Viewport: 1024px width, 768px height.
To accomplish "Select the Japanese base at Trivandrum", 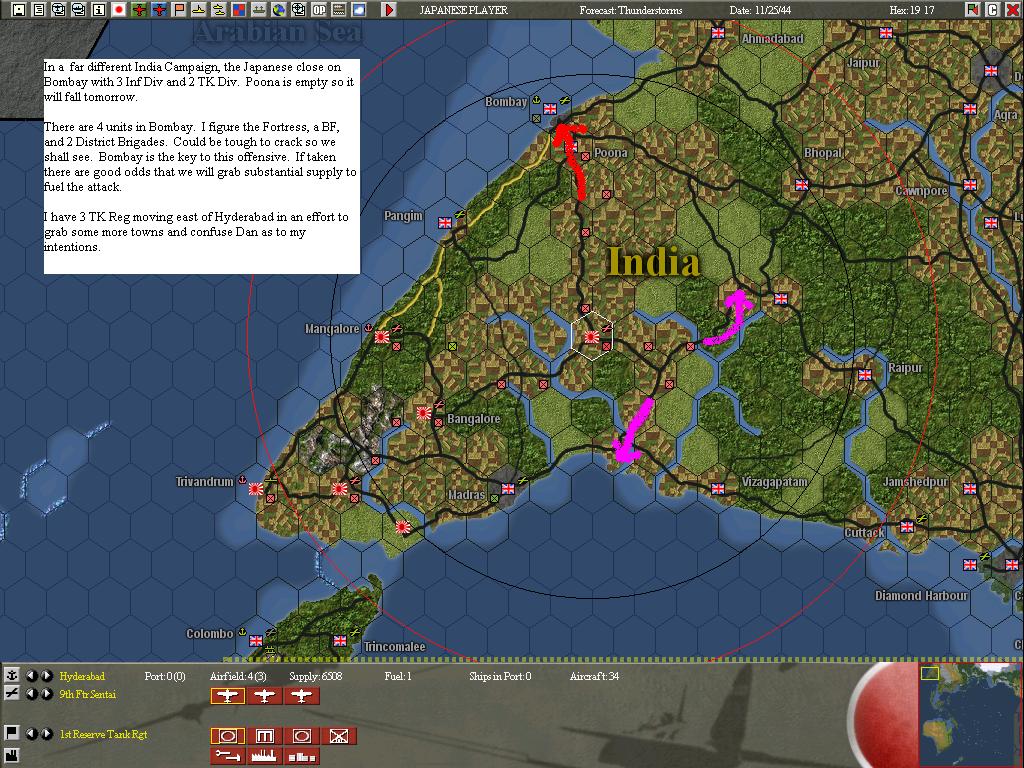I will tap(256, 488).
